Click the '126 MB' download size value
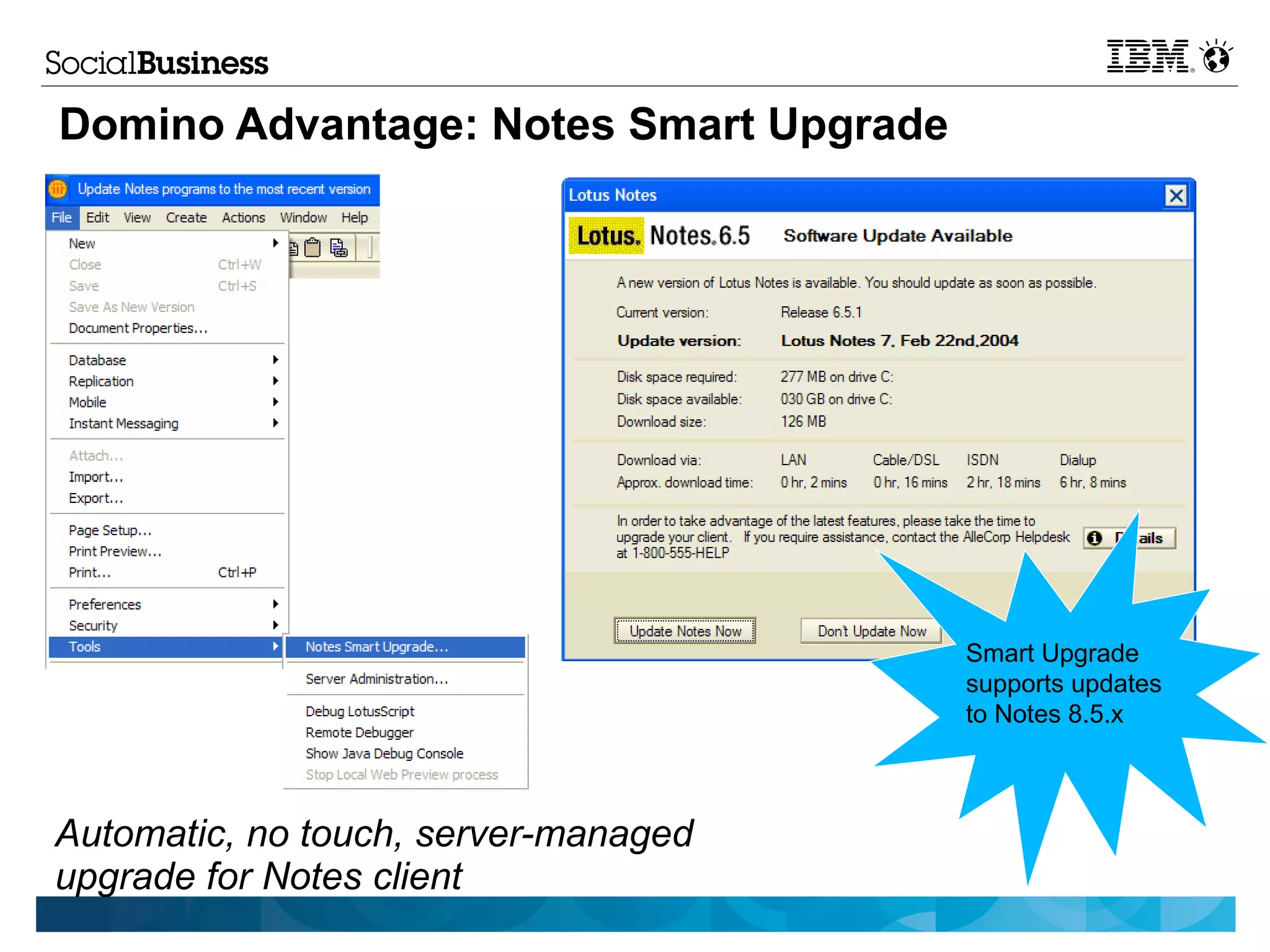 click(x=803, y=421)
